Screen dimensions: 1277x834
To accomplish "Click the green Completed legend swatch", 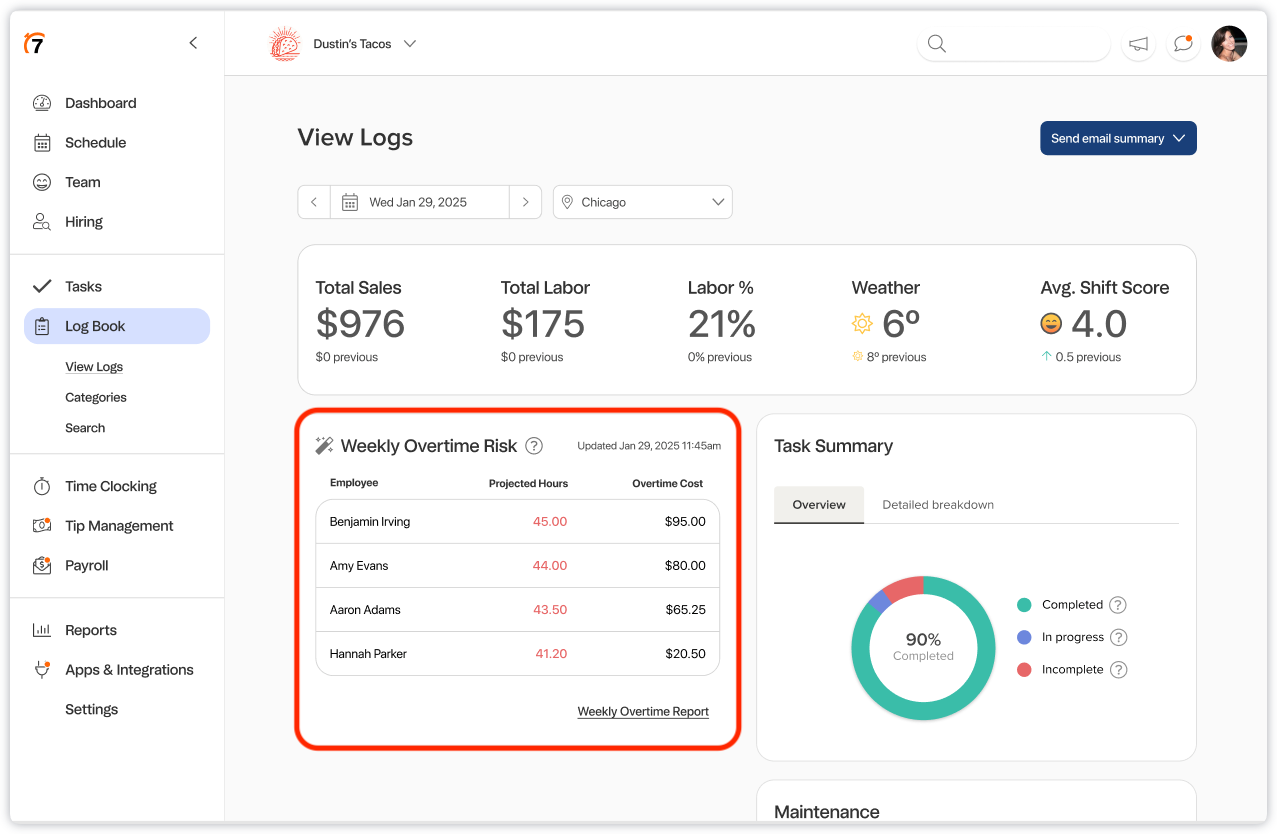I will point(1024,605).
